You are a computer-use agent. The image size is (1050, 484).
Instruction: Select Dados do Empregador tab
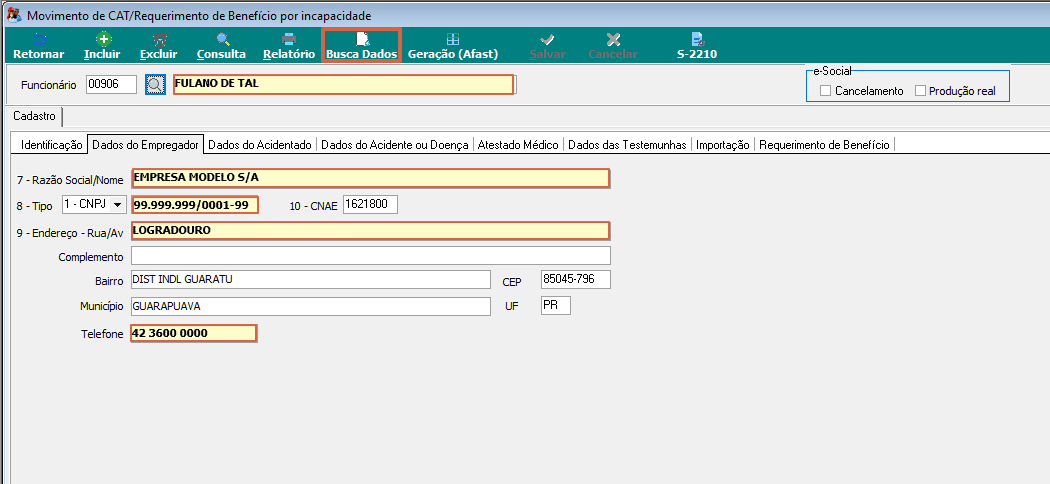coord(145,145)
